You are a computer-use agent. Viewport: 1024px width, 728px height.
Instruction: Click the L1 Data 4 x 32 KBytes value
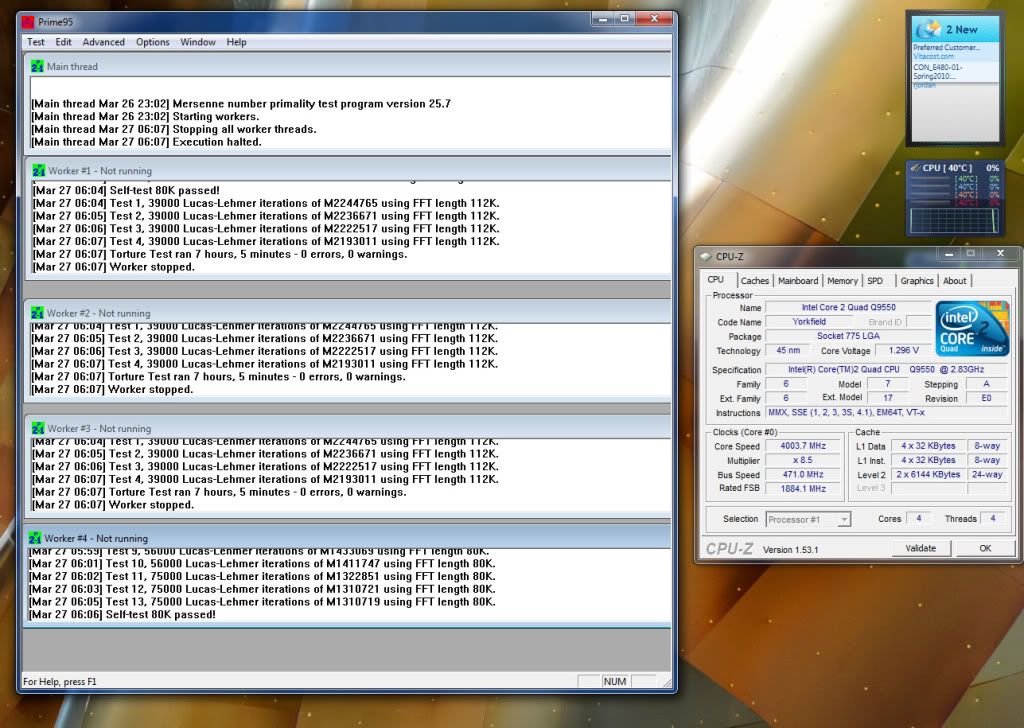[928, 446]
